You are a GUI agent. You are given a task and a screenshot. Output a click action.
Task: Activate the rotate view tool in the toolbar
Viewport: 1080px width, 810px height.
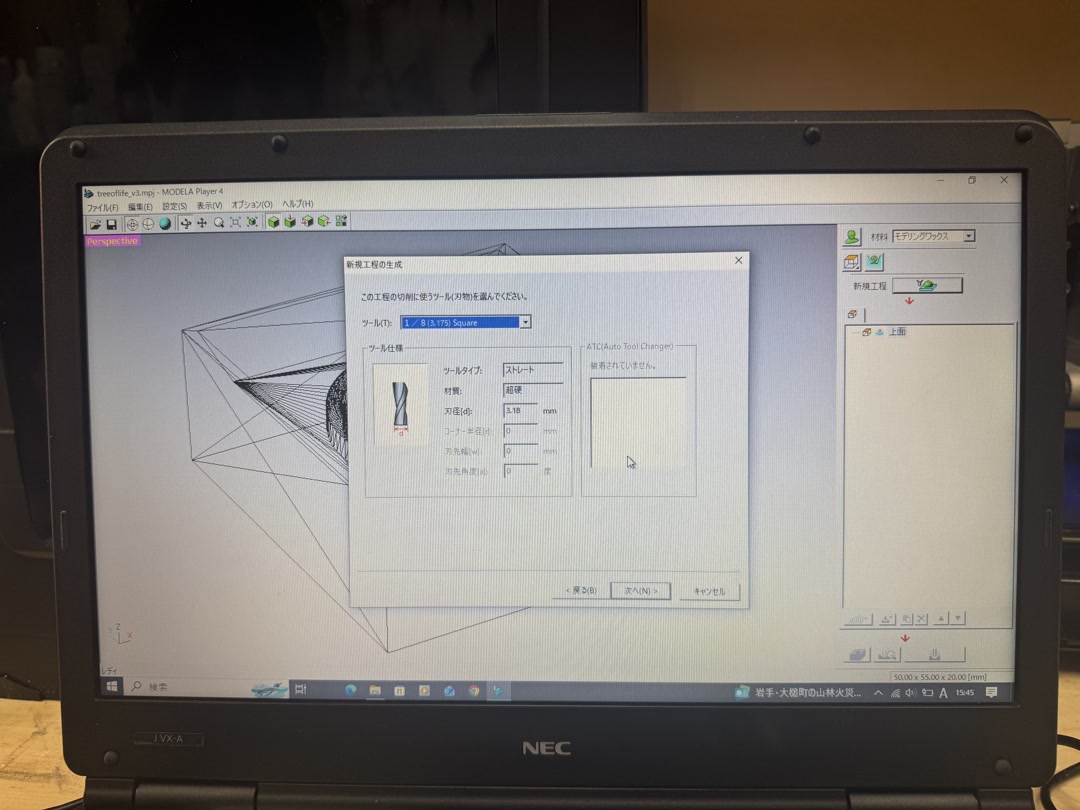click(185, 223)
